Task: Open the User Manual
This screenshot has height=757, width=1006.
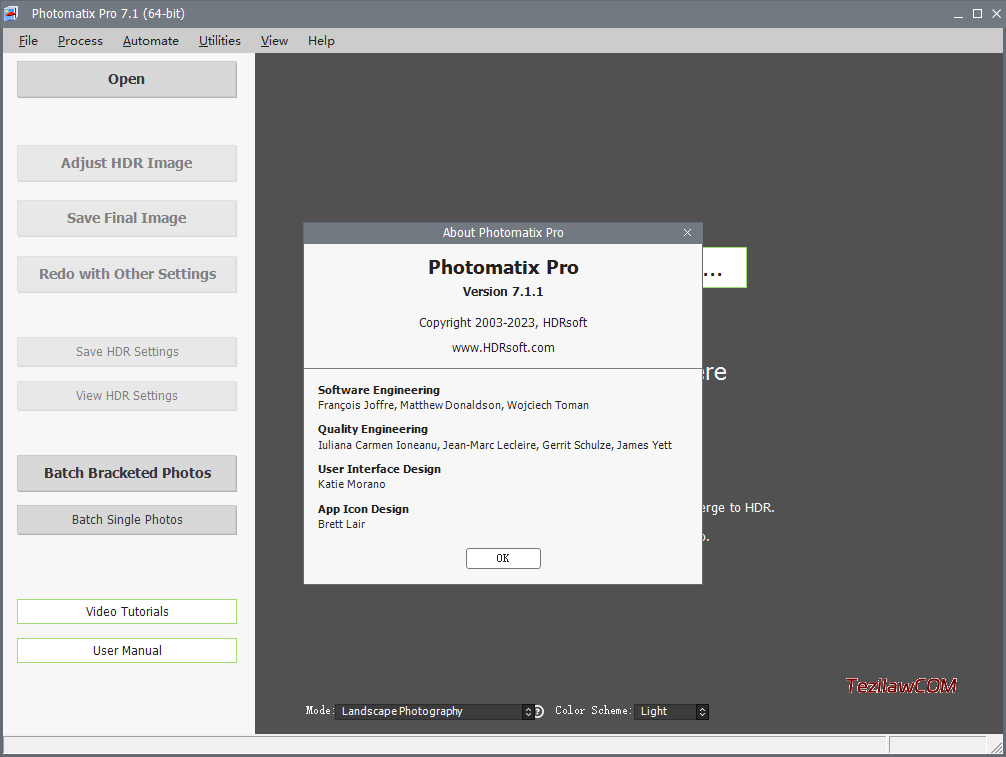Action: pos(127,651)
